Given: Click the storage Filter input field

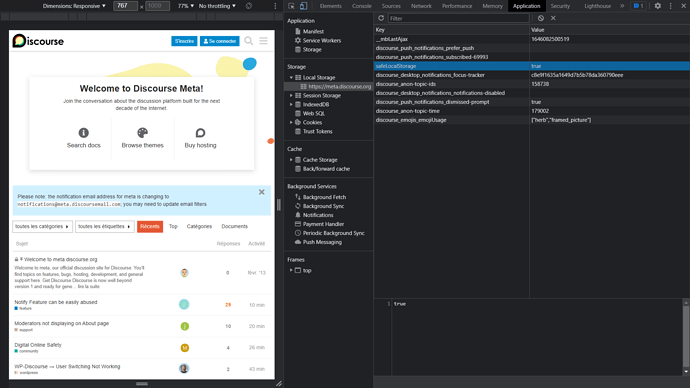Looking at the screenshot, I should click(x=458, y=18).
